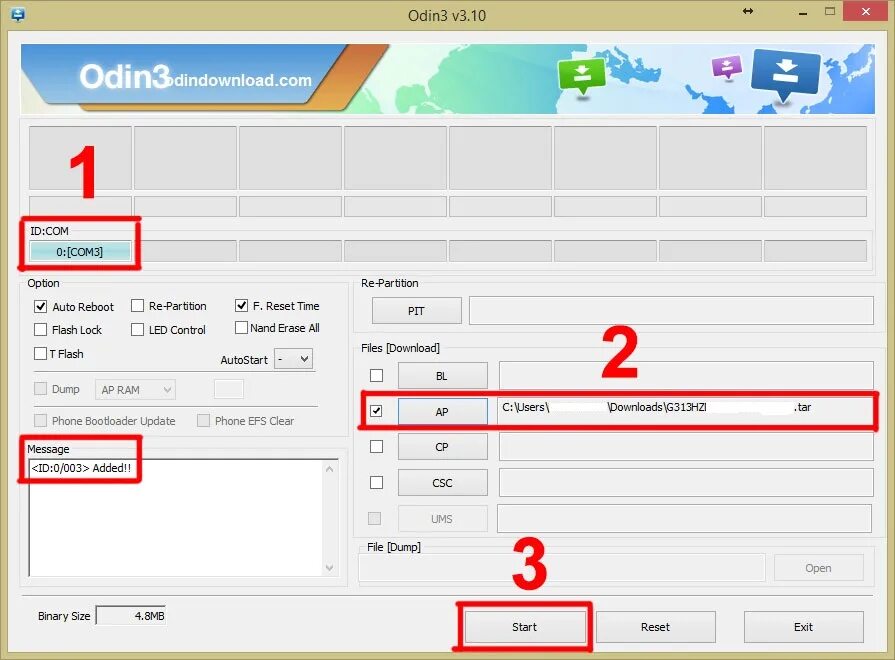Click the CSC file button
895x660 pixels.
(442, 483)
